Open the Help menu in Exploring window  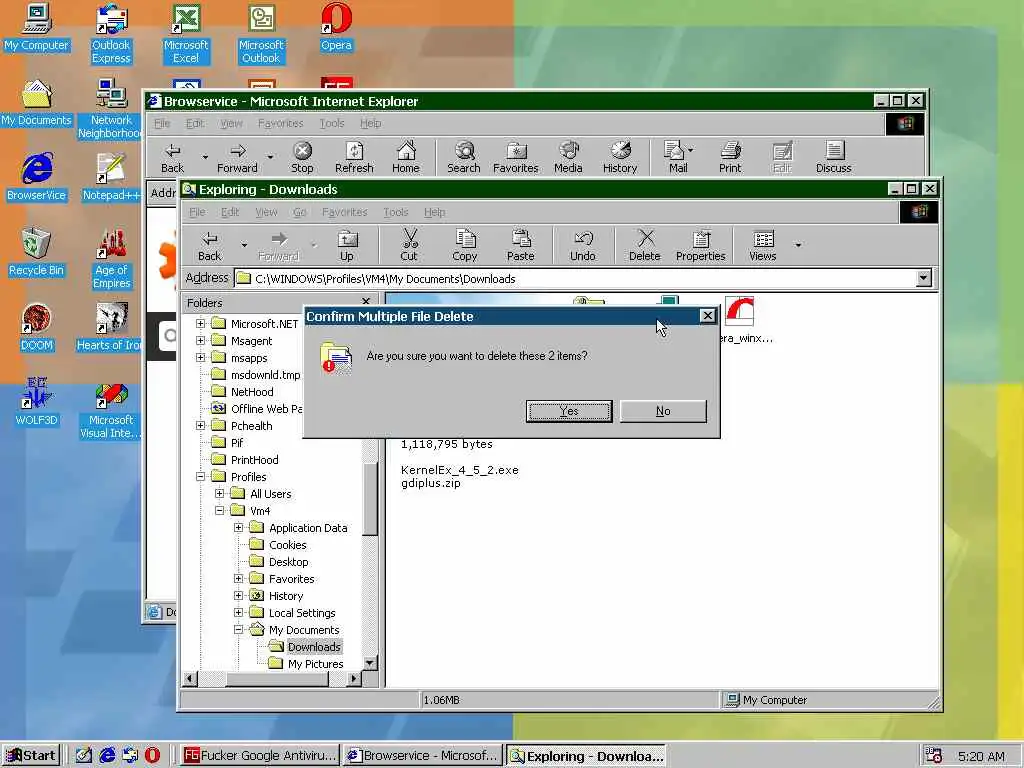[434, 212]
